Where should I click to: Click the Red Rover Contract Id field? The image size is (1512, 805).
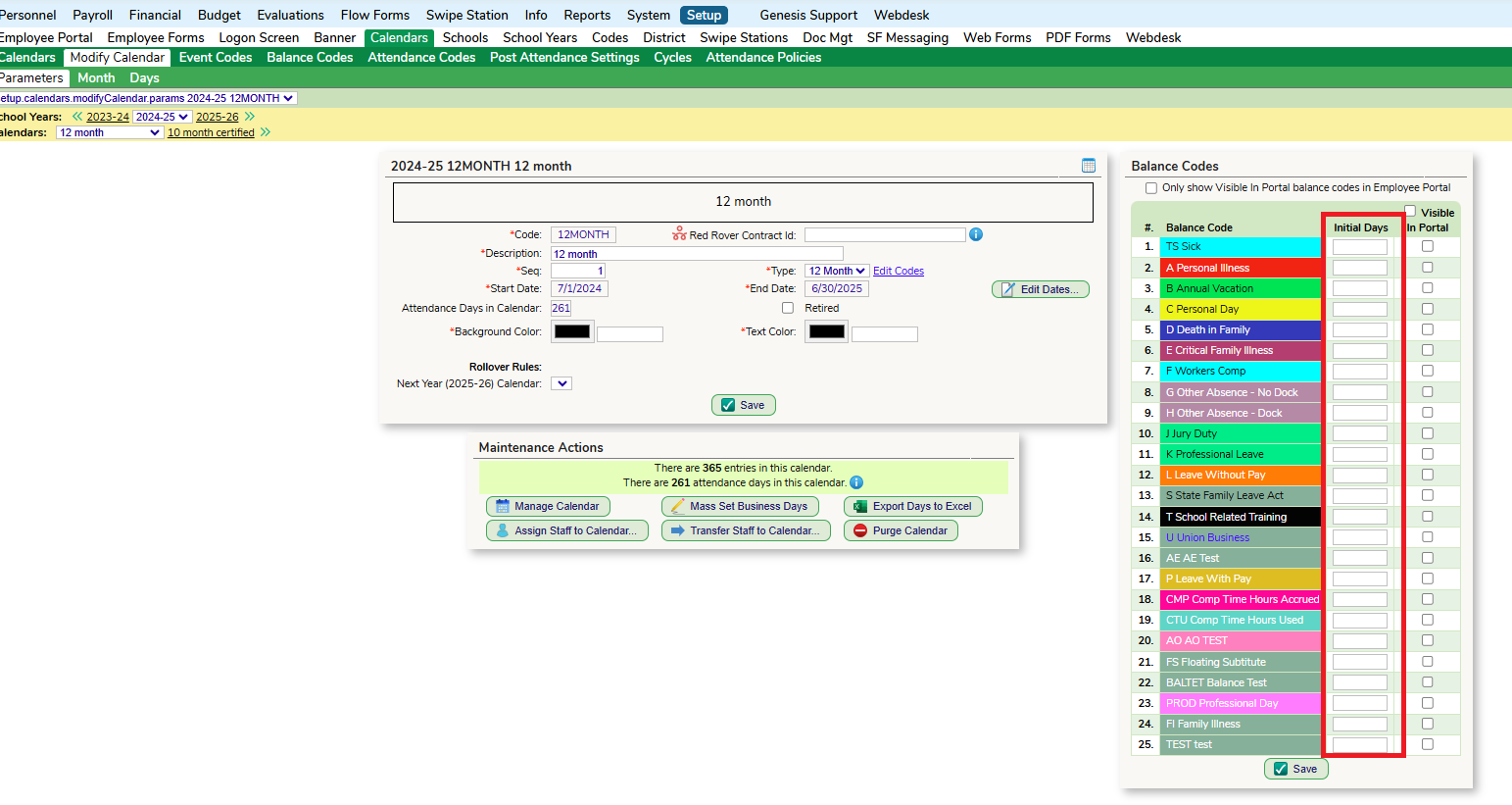[885, 234]
